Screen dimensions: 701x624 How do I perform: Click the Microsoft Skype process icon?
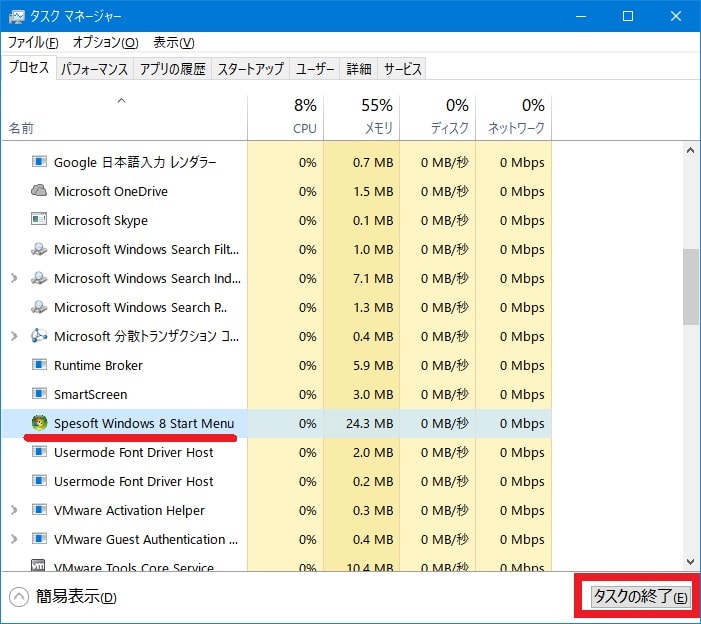(x=39, y=219)
